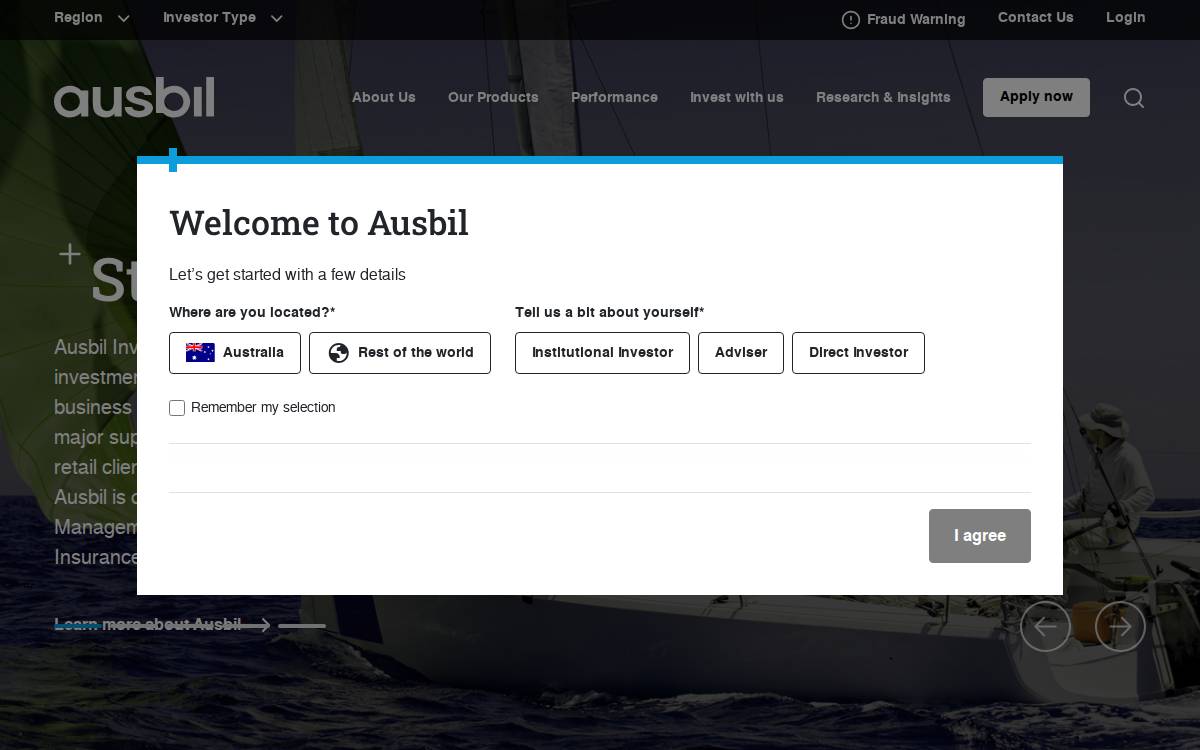Click the carousel slide indicator bar
Image resolution: width=1200 pixels, height=750 pixels.
(x=302, y=626)
